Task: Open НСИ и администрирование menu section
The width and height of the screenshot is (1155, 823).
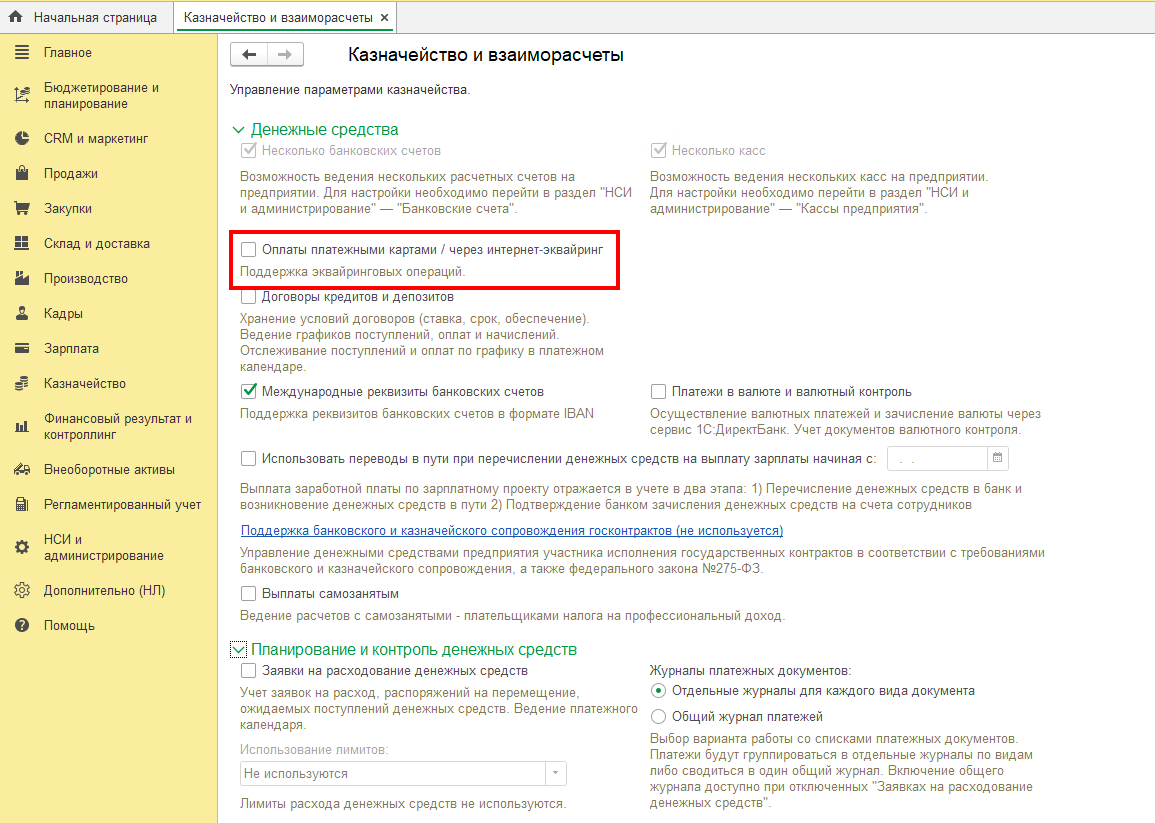Action: tap(104, 547)
